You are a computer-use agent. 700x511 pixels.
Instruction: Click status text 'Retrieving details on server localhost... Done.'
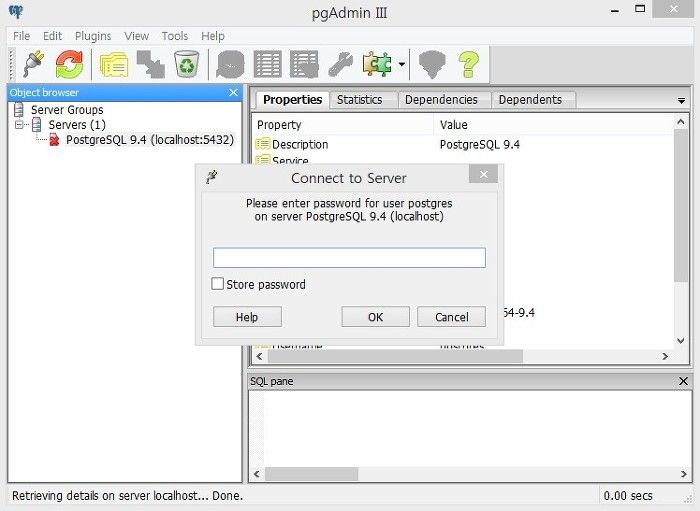(x=127, y=495)
